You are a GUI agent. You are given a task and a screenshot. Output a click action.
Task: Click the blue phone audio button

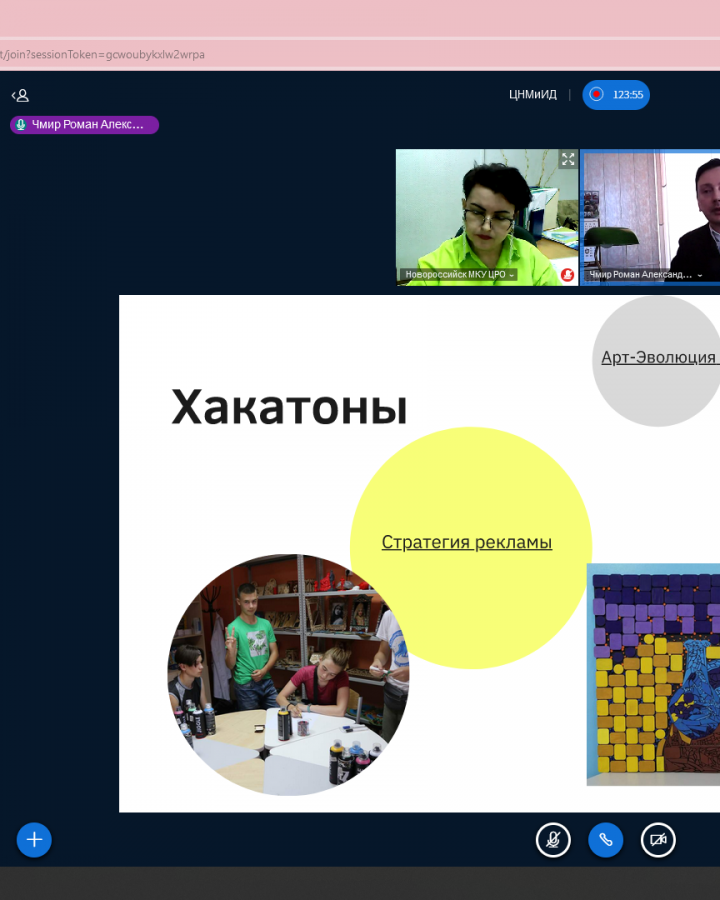(x=606, y=840)
